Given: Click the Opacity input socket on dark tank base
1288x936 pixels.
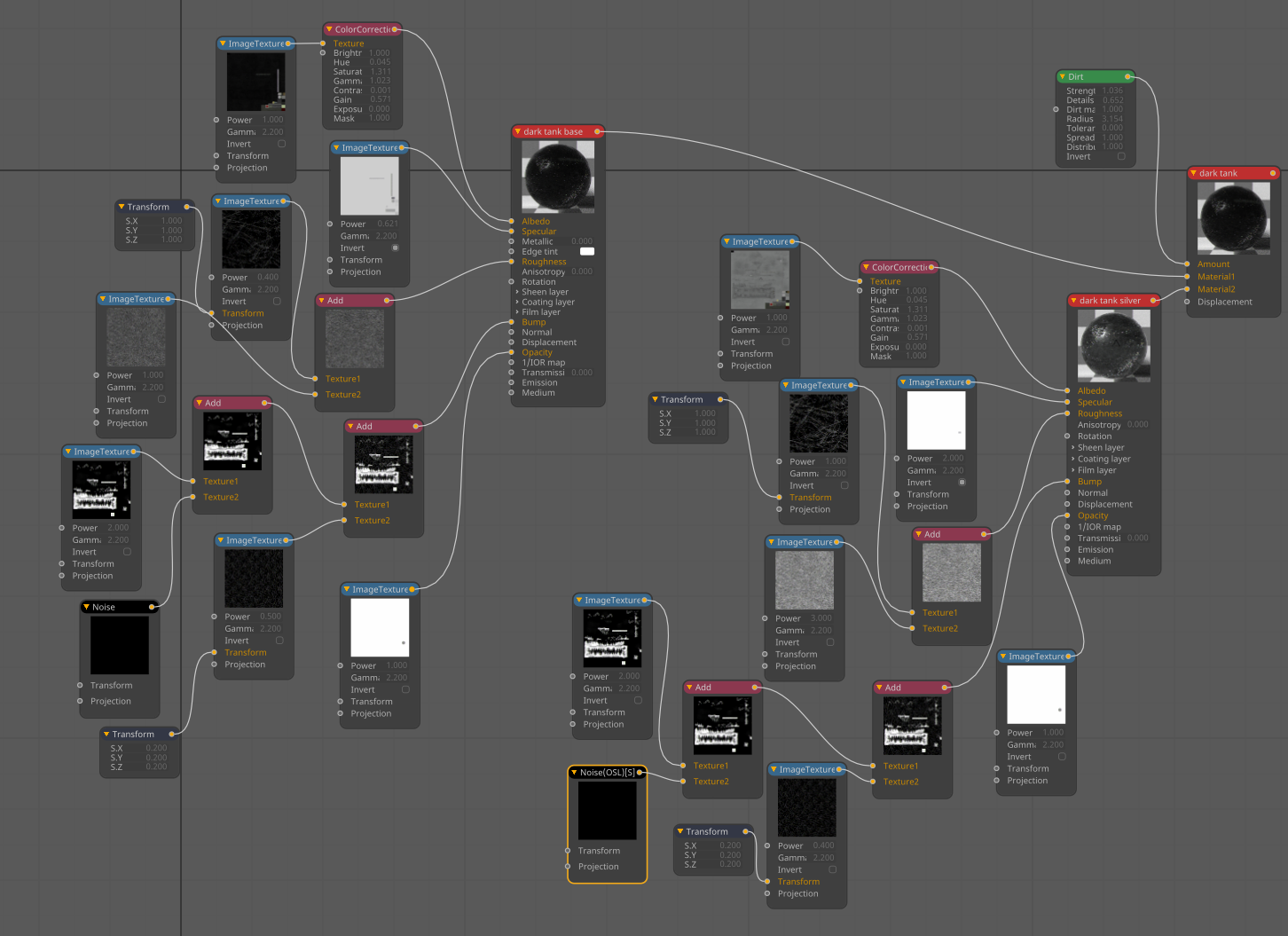Looking at the screenshot, I should tap(512, 353).
